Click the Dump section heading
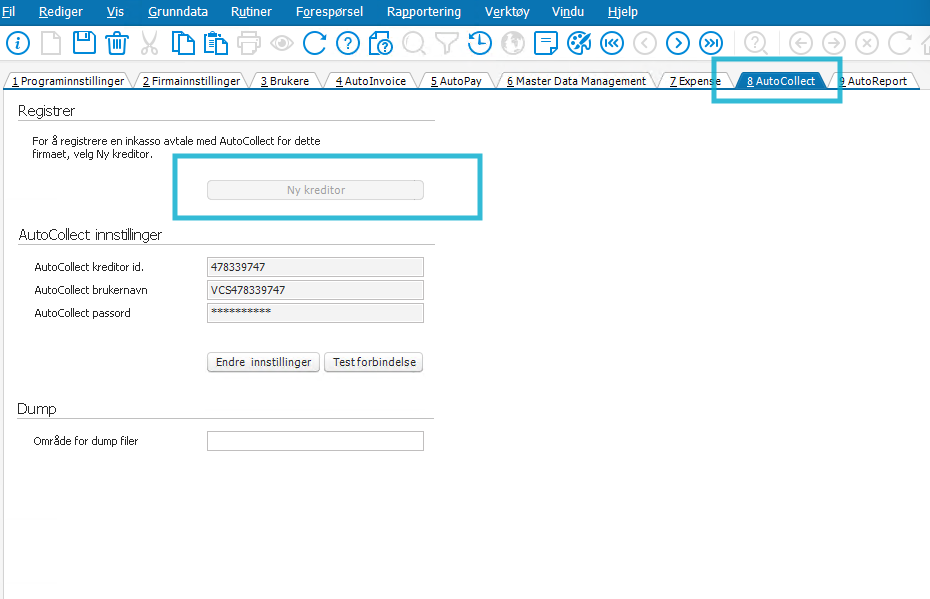This screenshot has width=930, height=599. (x=37, y=409)
